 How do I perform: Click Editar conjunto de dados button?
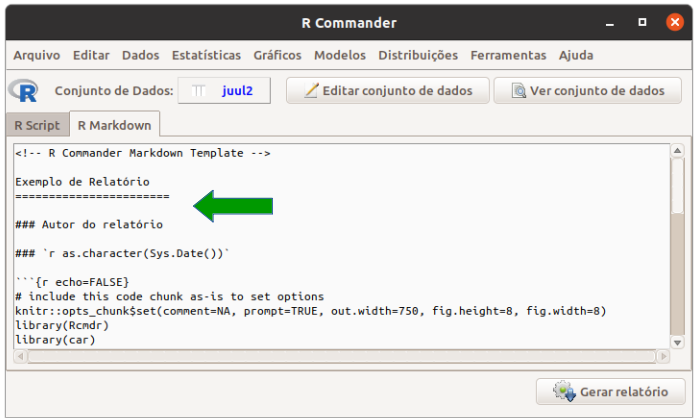388,91
